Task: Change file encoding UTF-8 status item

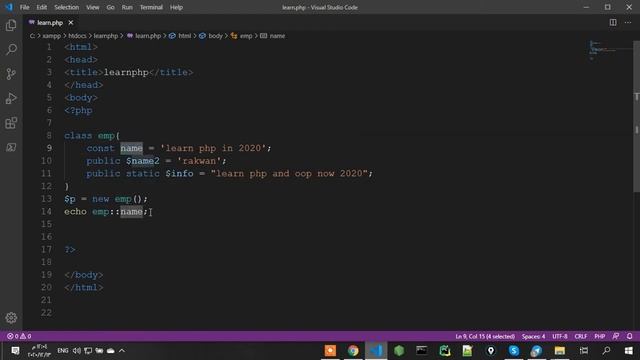Action: coord(560,336)
